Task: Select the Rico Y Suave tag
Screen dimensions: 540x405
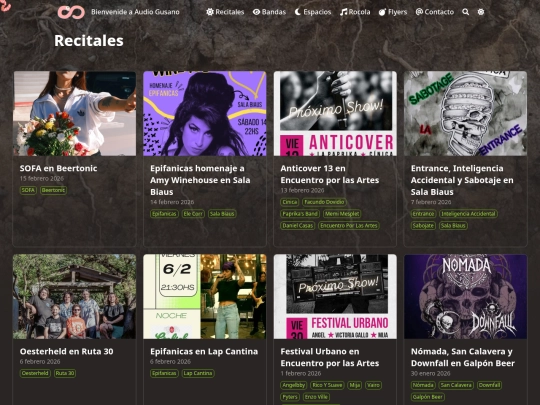Action: tap(327, 385)
